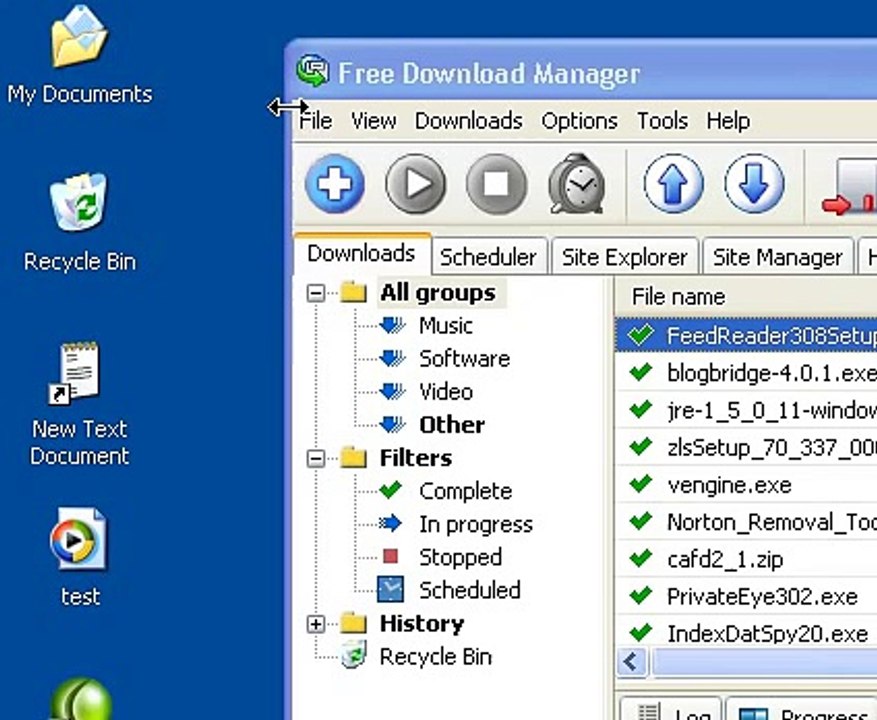This screenshot has height=720, width=877.
Task: Select the FeedReader308Setup file row
Action: pyautogui.click(x=746, y=335)
